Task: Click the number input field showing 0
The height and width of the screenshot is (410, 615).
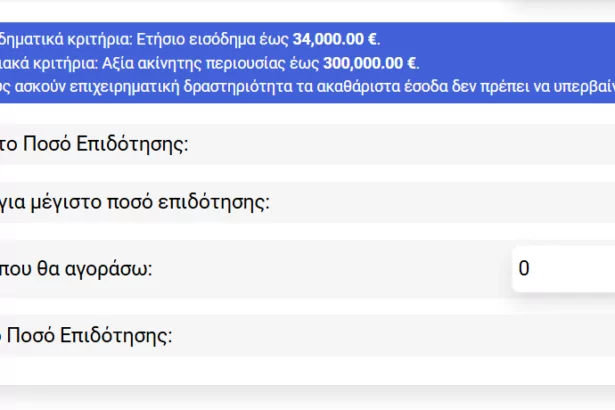Action: [562, 268]
